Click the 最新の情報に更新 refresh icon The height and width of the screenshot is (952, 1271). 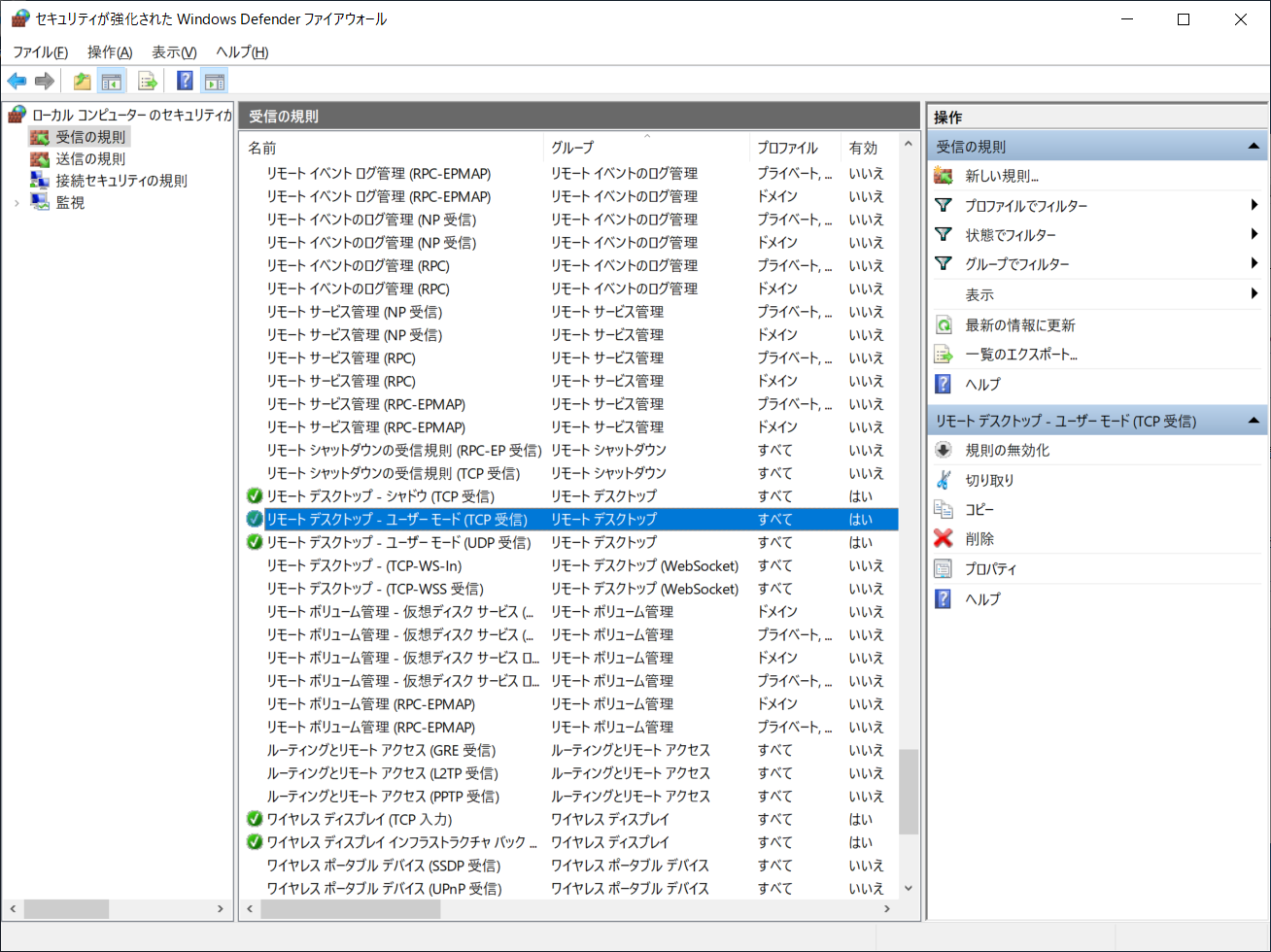[944, 324]
